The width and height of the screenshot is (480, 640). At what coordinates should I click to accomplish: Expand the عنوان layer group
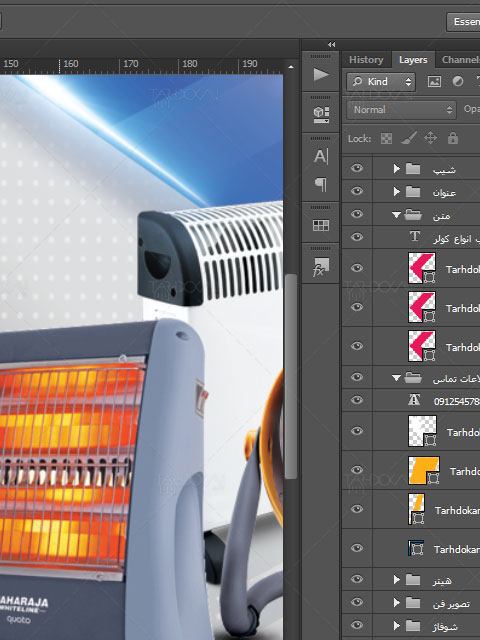(x=396, y=191)
